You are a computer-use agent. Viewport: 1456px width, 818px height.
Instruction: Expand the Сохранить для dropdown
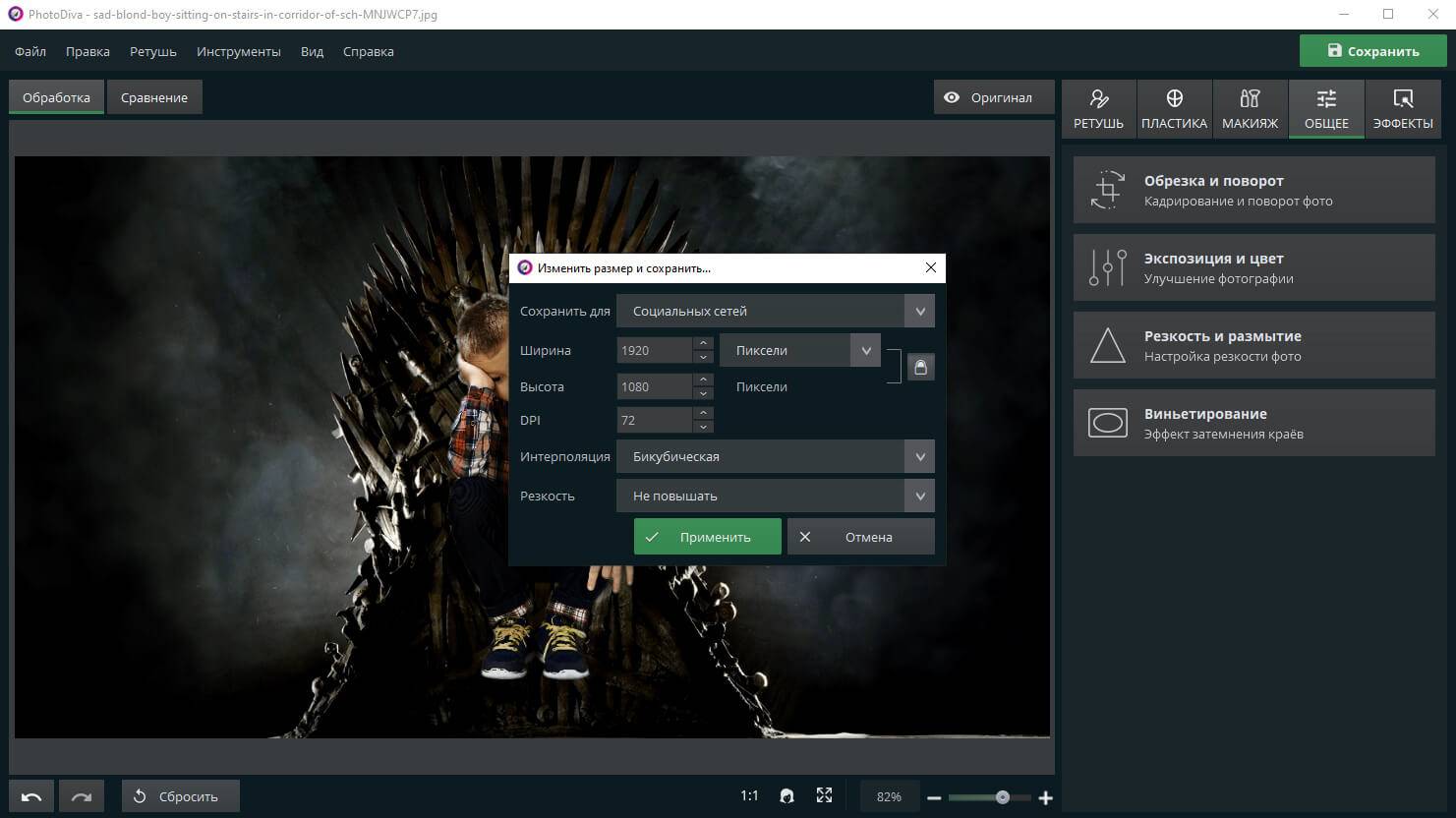[x=919, y=311]
